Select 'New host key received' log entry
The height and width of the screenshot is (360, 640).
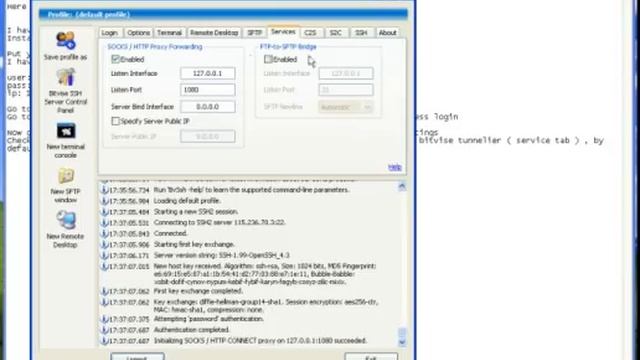[x=264, y=274]
